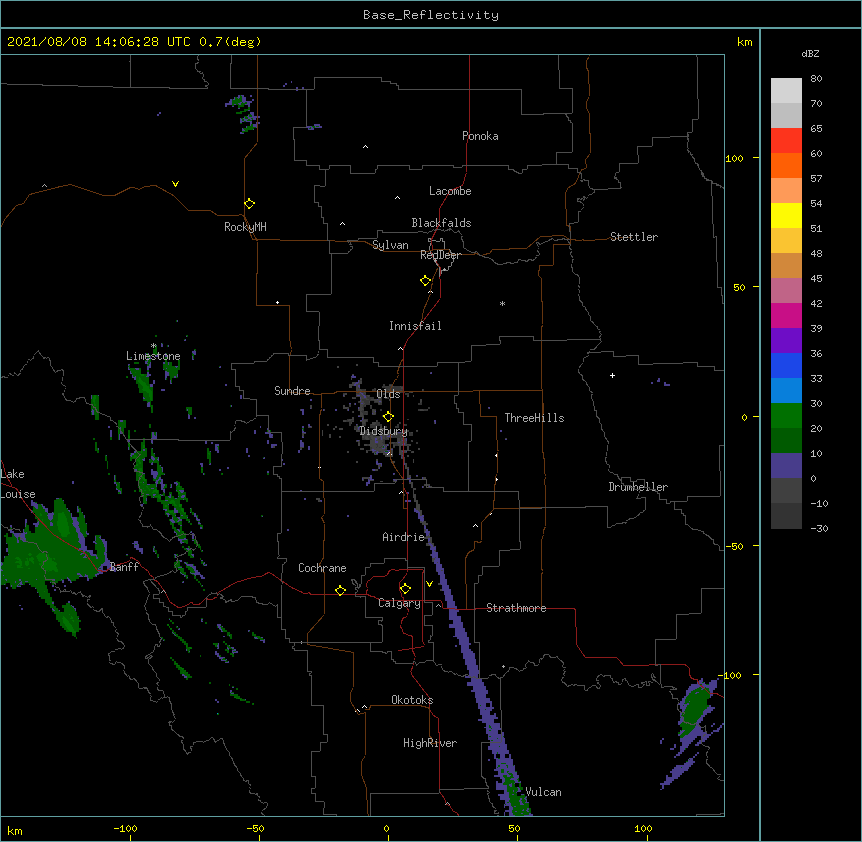Click the yellow V marker northwest of RockyMH
This screenshot has height=842, width=862.
coord(175,184)
